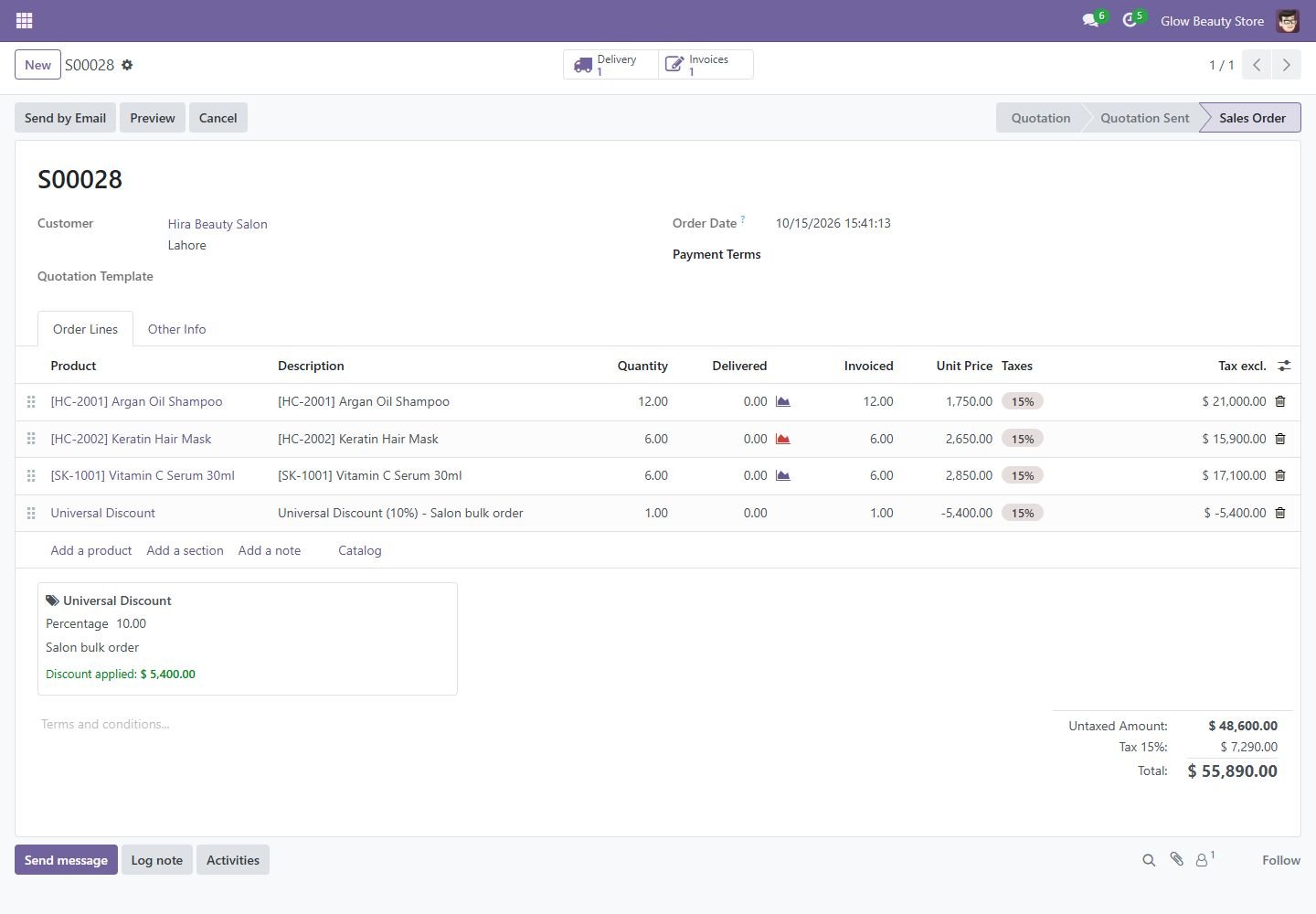This screenshot has width=1316, height=914.
Task: Show forecast chart for Argan Oil Shampoo
Action: [x=782, y=401]
